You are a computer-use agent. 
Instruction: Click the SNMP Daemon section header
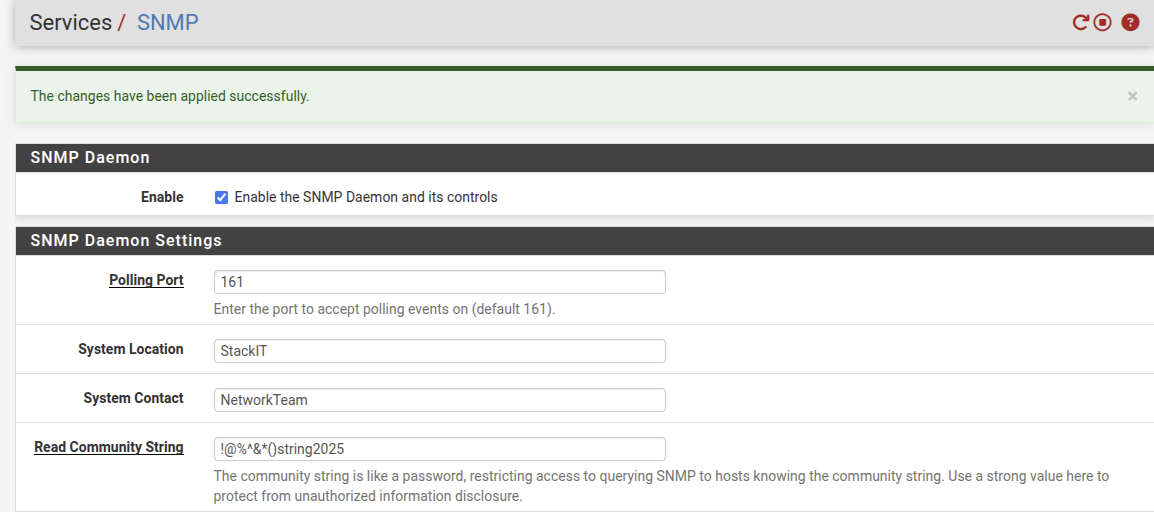point(90,157)
